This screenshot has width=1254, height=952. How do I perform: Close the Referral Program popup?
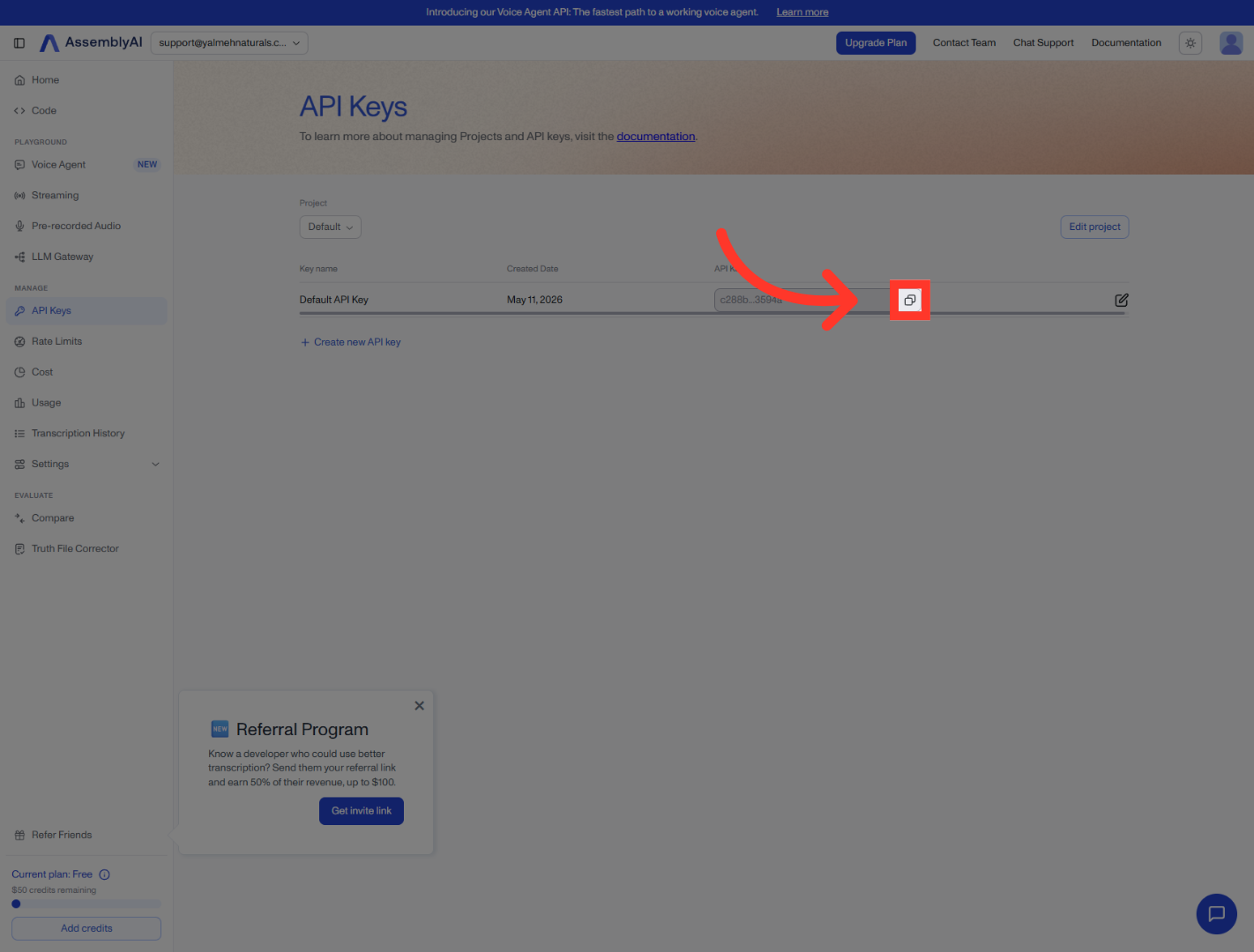419,705
